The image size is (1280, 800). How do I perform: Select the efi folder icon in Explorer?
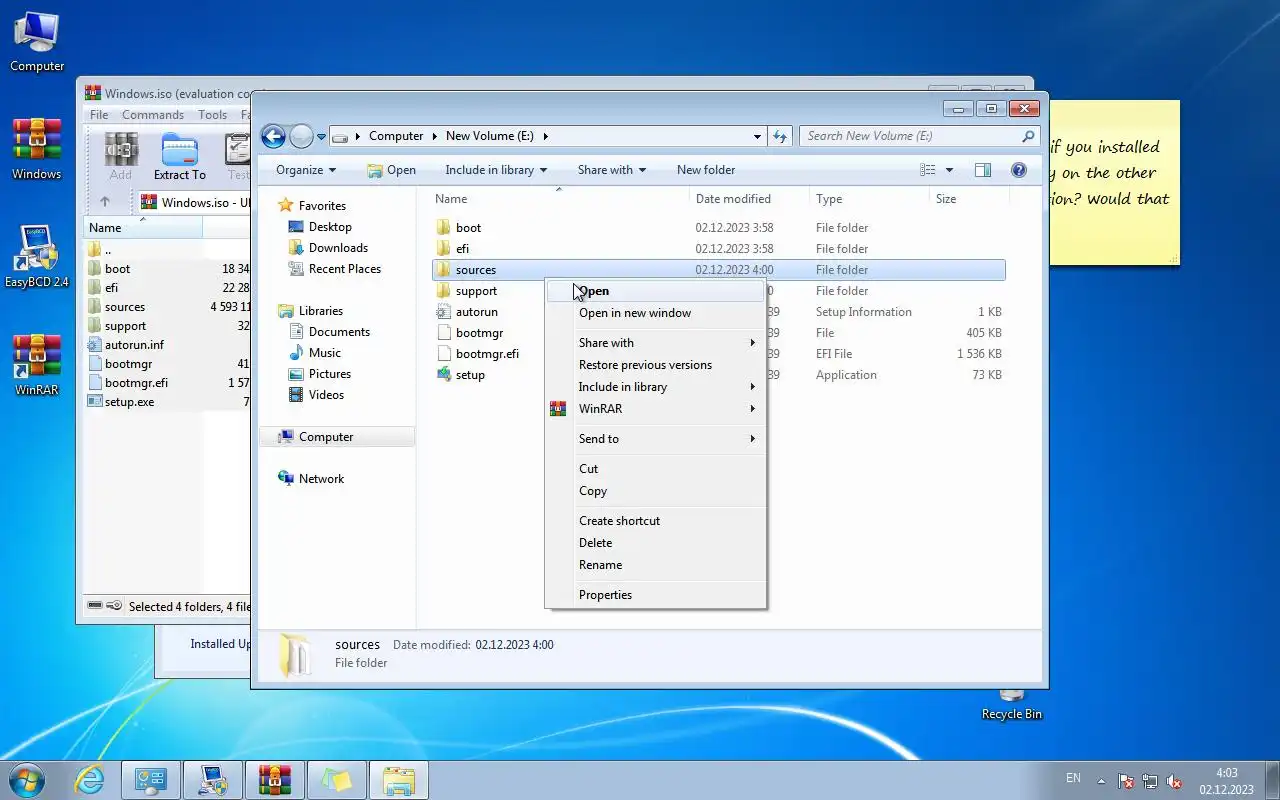[444, 249]
